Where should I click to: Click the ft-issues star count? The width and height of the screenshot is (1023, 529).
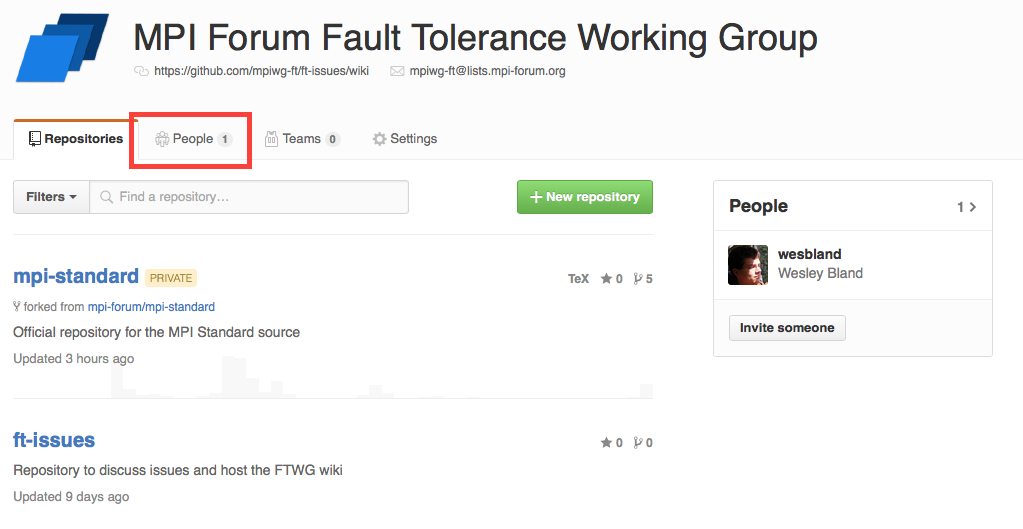[x=611, y=443]
